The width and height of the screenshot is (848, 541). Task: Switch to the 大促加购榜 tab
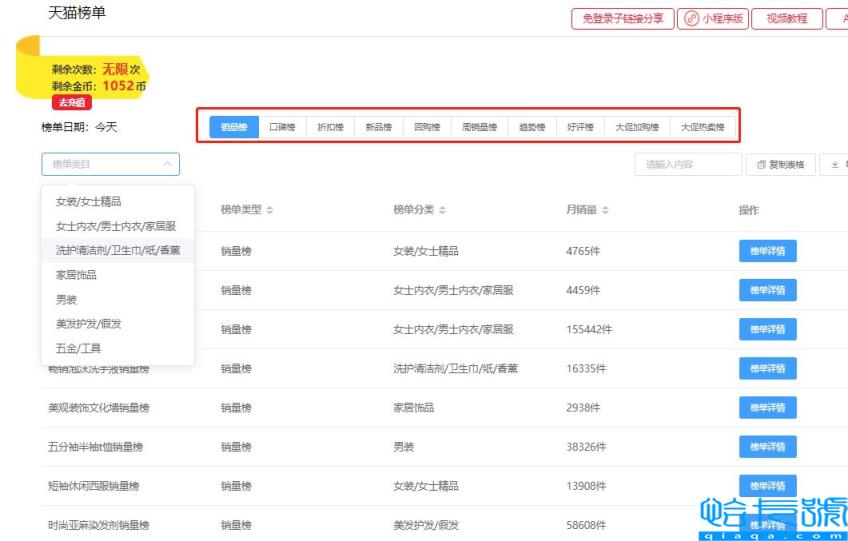coord(637,127)
